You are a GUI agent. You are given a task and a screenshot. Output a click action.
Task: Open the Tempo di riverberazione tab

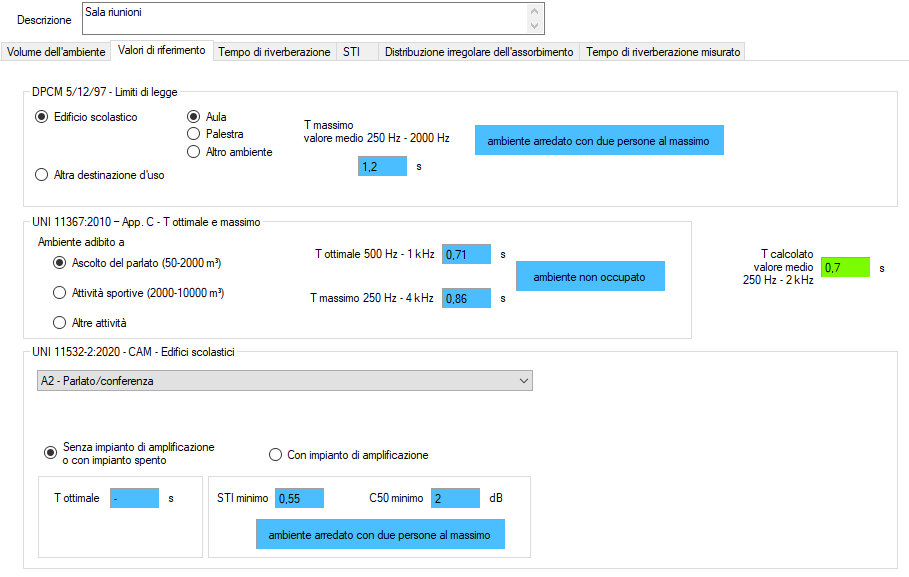[x=274, y=52]
